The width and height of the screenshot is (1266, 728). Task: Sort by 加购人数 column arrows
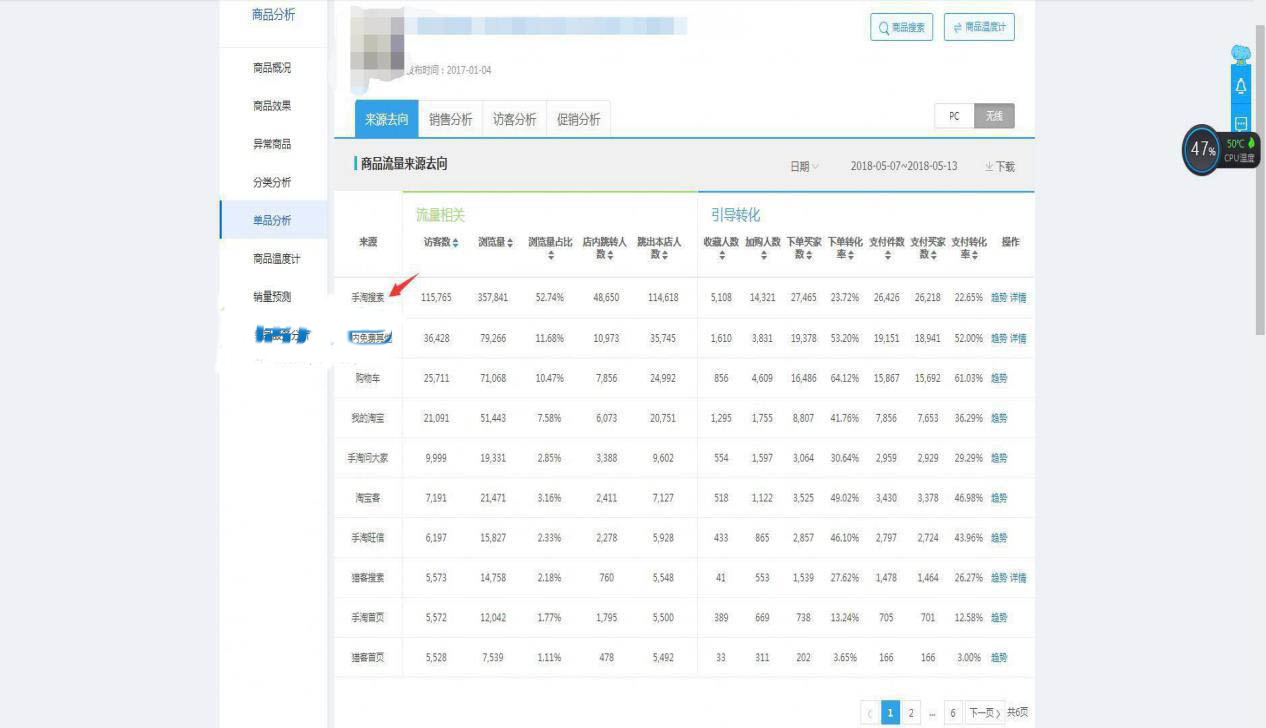pos(763,255)
